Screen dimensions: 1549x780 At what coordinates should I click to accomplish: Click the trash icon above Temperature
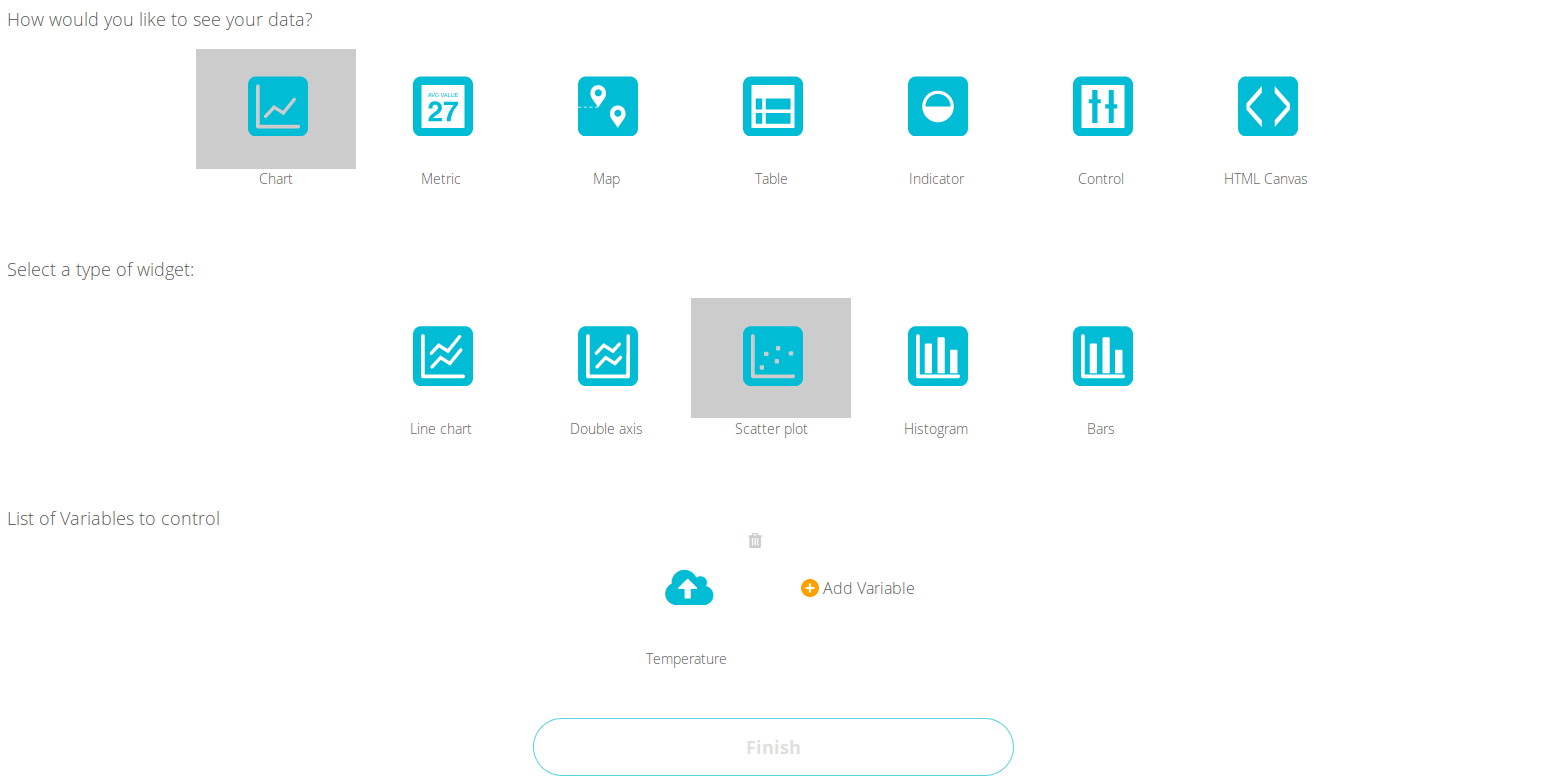[x=755, y=540]
